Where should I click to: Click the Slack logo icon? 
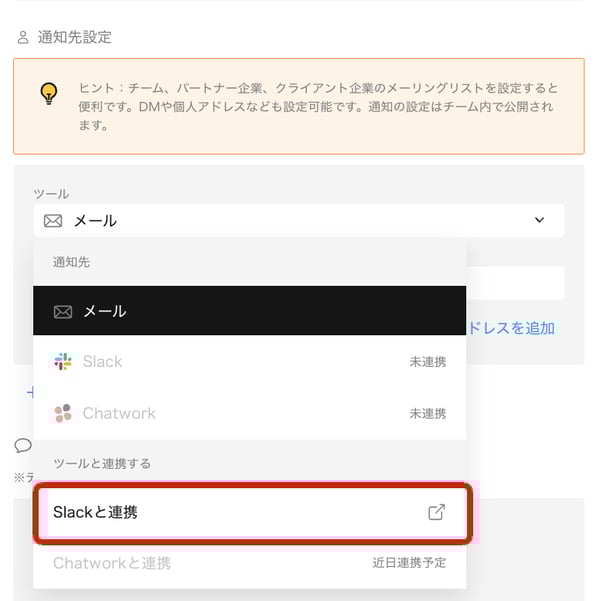coord(63,361)
